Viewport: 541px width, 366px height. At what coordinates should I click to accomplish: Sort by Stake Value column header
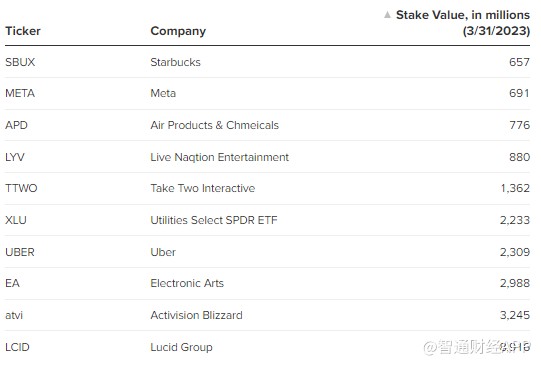point(462,23)
